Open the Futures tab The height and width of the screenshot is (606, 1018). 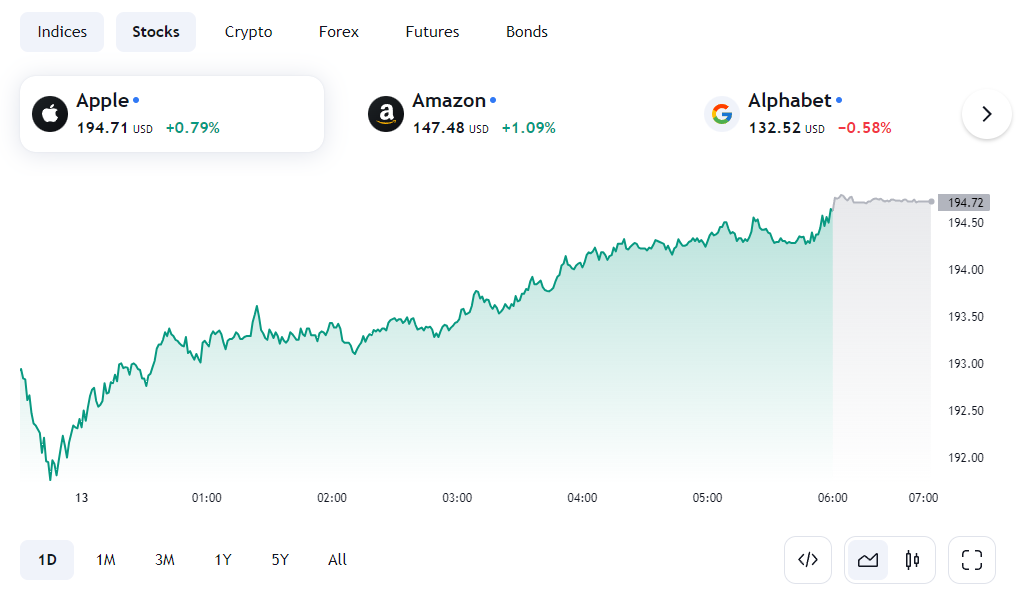432,32
